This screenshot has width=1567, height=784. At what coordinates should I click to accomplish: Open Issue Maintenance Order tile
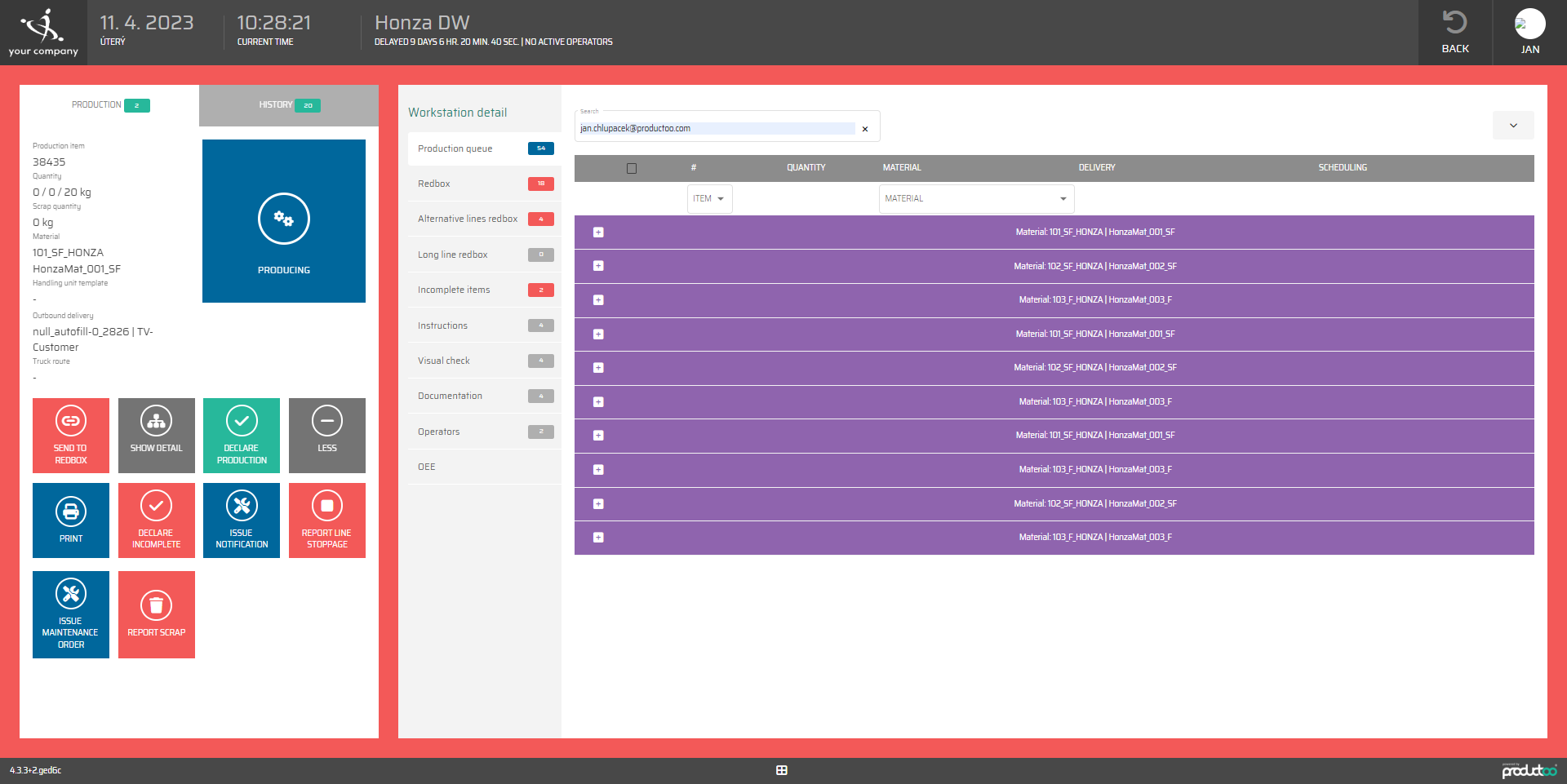[71, 613]
